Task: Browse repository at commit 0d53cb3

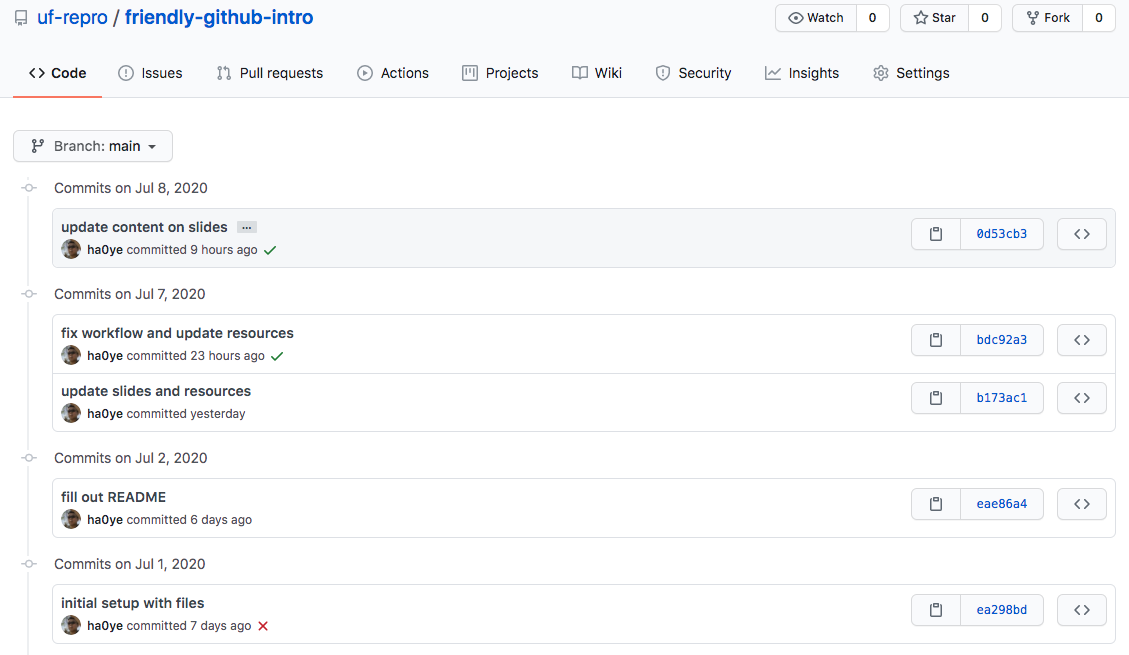Action: pos(1081,234)
